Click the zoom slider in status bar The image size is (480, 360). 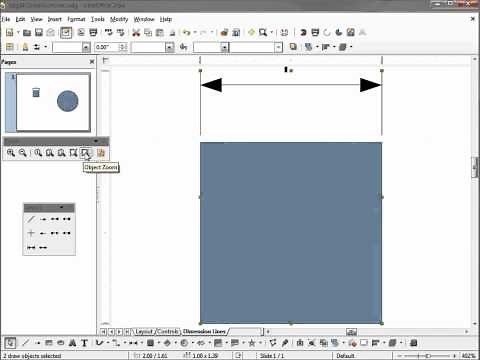428,356
